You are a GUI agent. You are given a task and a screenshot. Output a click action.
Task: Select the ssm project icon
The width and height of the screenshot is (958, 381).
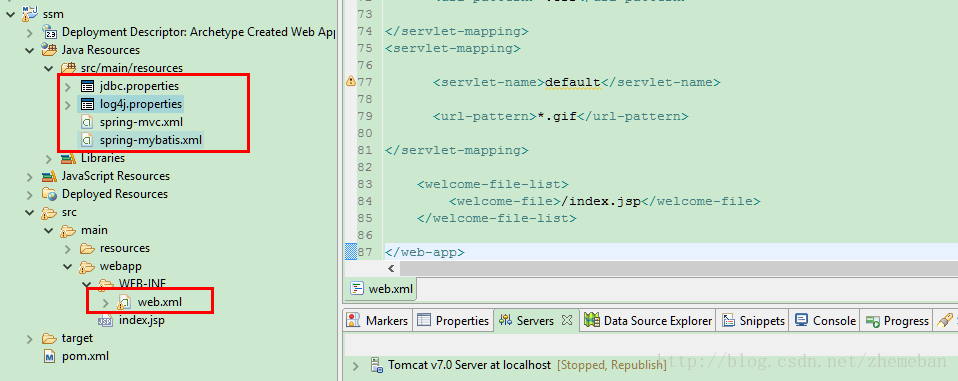pyautogui.click(x=29, y=13)
